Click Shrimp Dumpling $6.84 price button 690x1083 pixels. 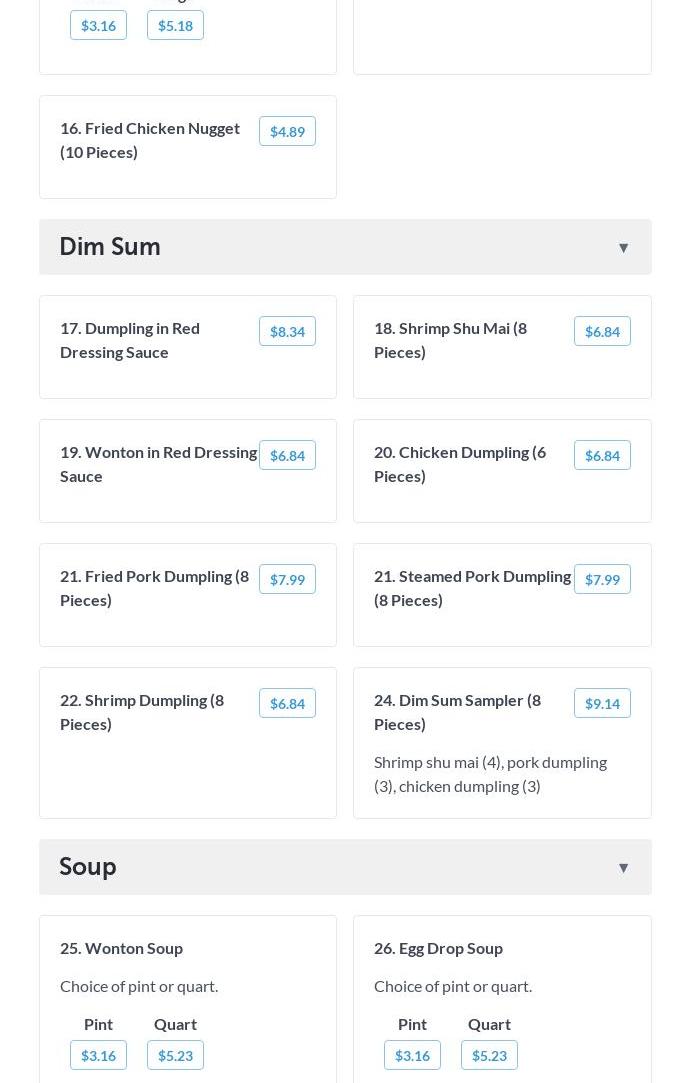[x=287, y=703]
